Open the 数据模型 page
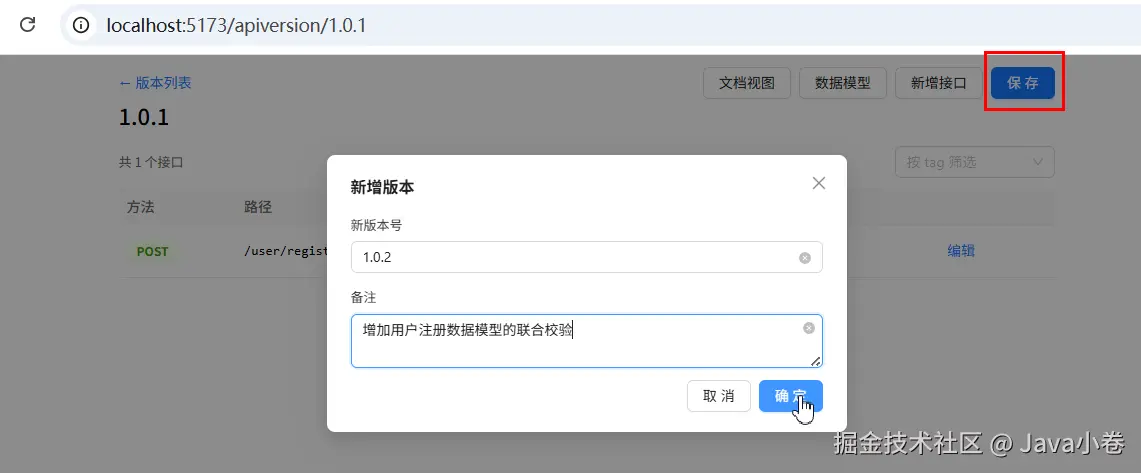The image size is (1141, 473). click(x=843, y=83)
